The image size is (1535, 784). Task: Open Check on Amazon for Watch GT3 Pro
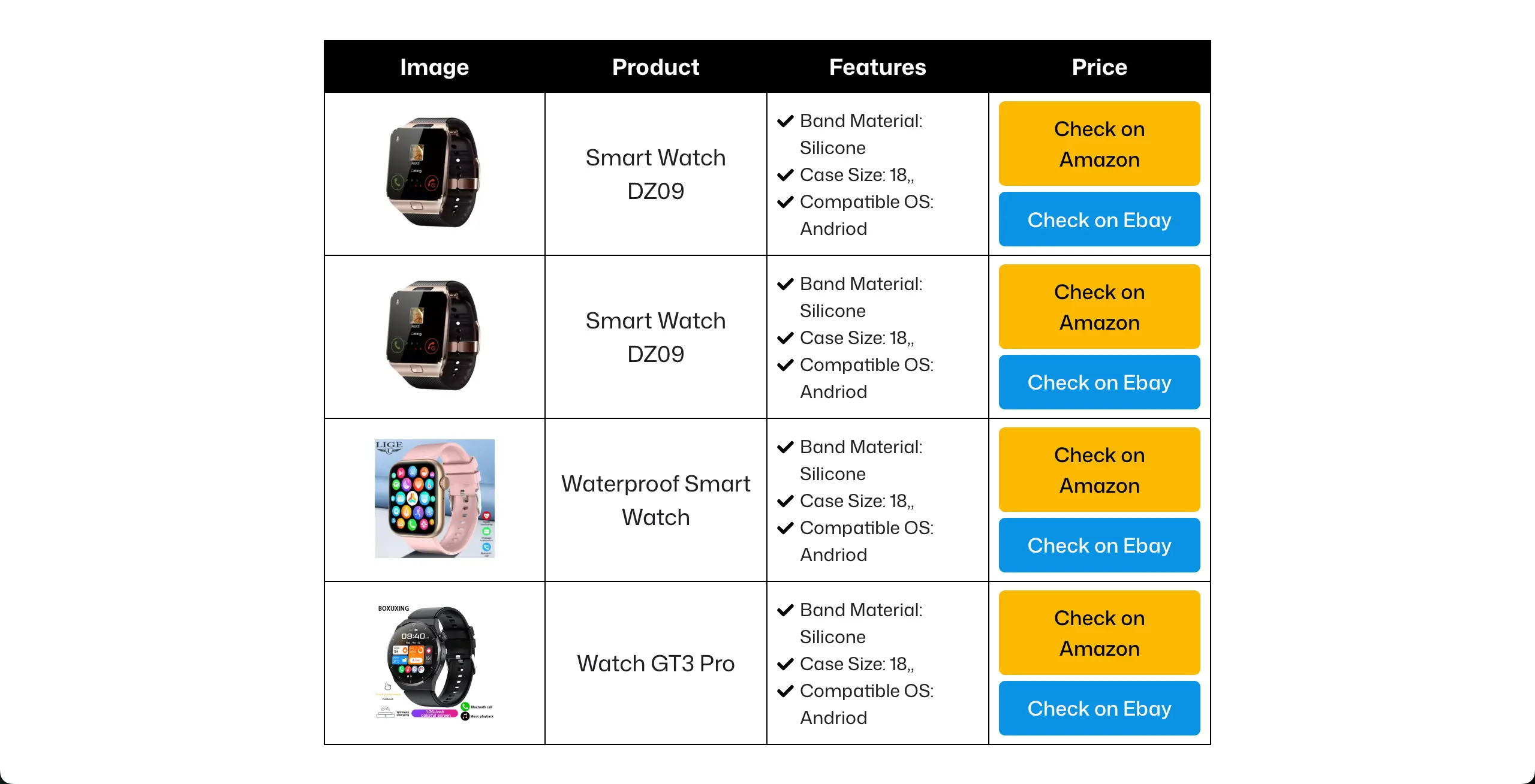1099,633
